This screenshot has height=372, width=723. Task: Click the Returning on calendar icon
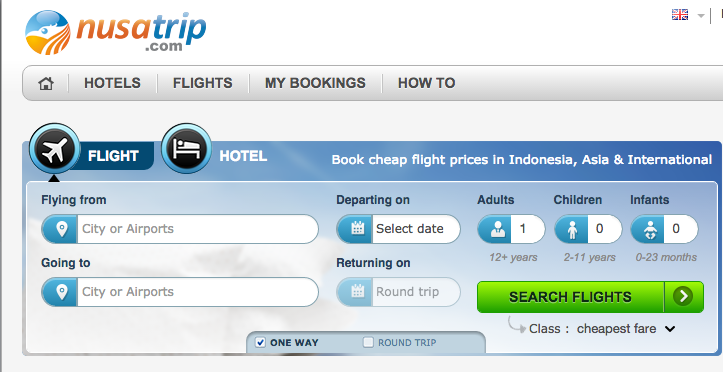(357, 292)
